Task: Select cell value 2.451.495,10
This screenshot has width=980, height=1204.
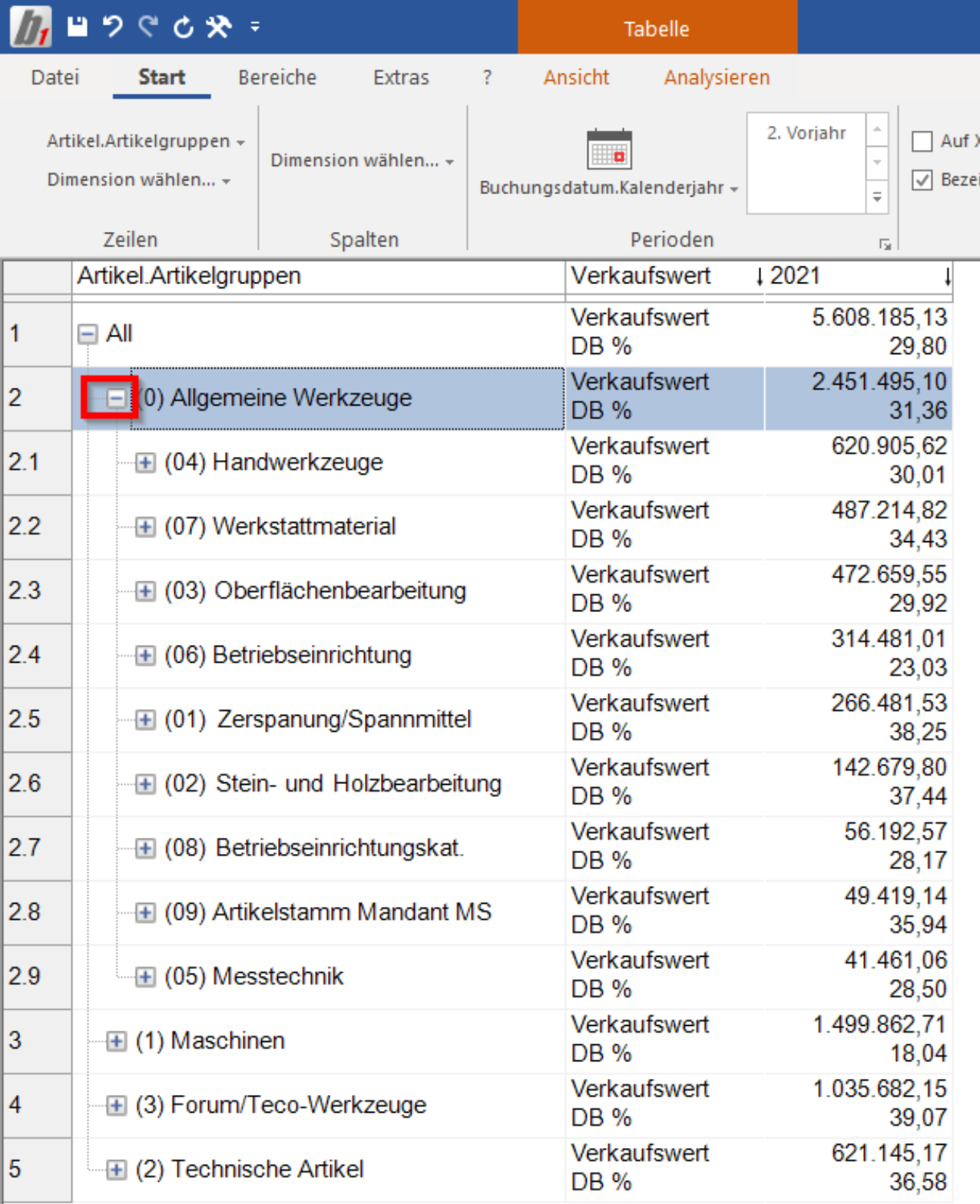Action: click(x=879, y=382)
